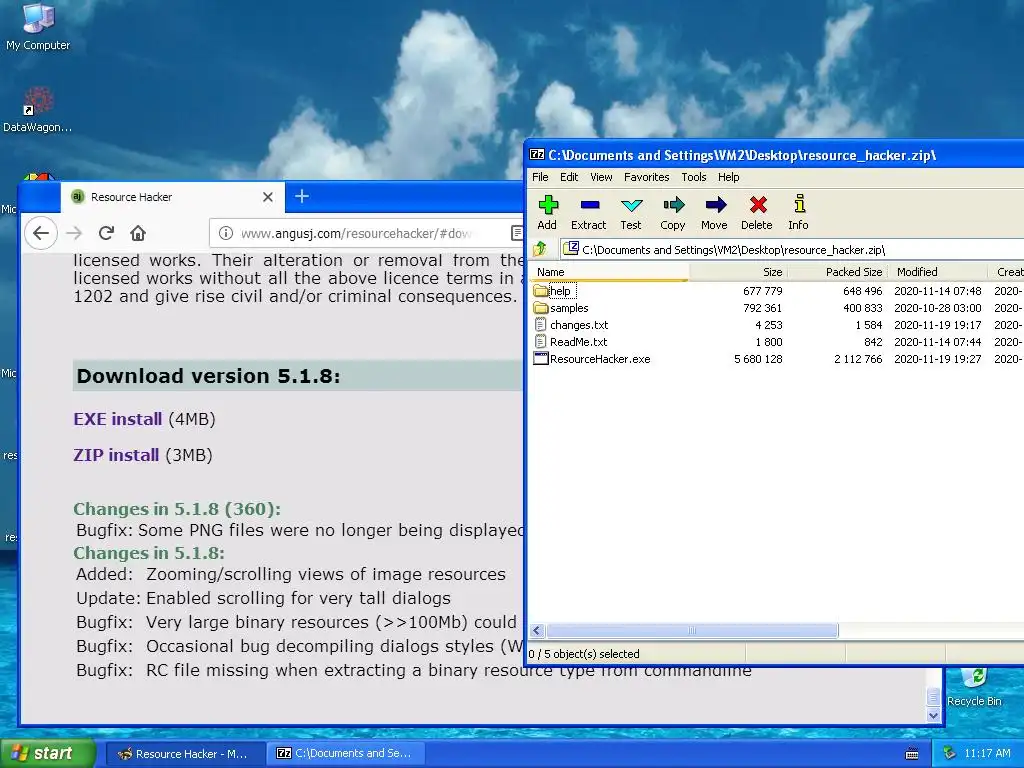Click the taskbar keyboard icon

(912, 754)
